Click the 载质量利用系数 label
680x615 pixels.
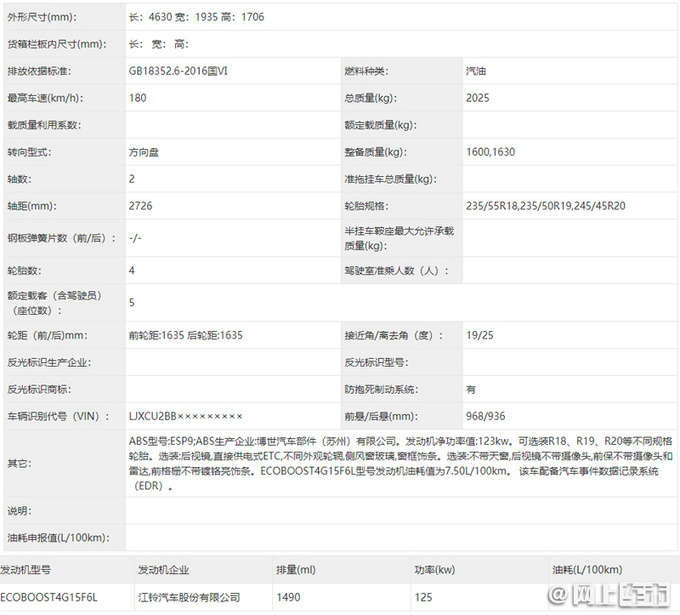(44, 125)
